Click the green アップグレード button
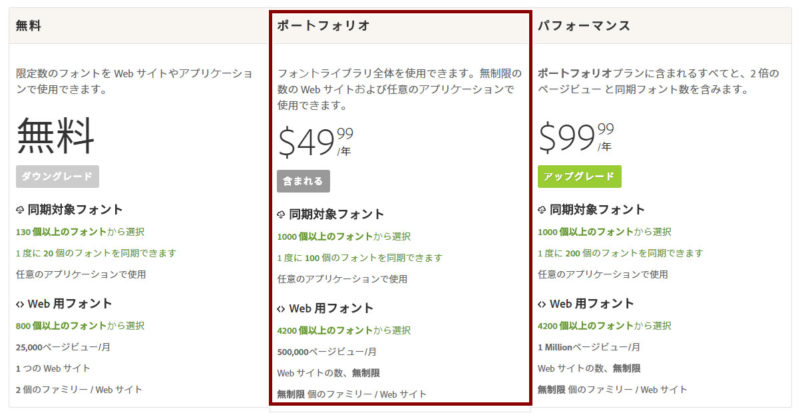 click(579, 177)
